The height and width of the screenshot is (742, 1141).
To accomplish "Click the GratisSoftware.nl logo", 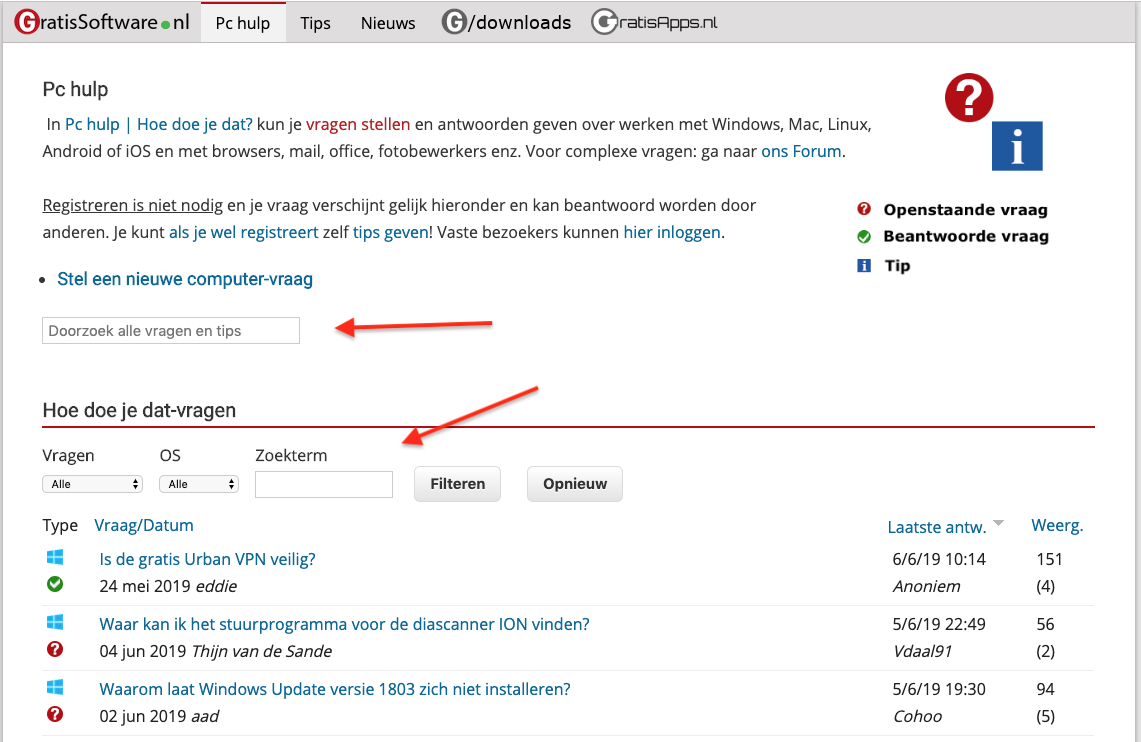I will tap(102, 22).
